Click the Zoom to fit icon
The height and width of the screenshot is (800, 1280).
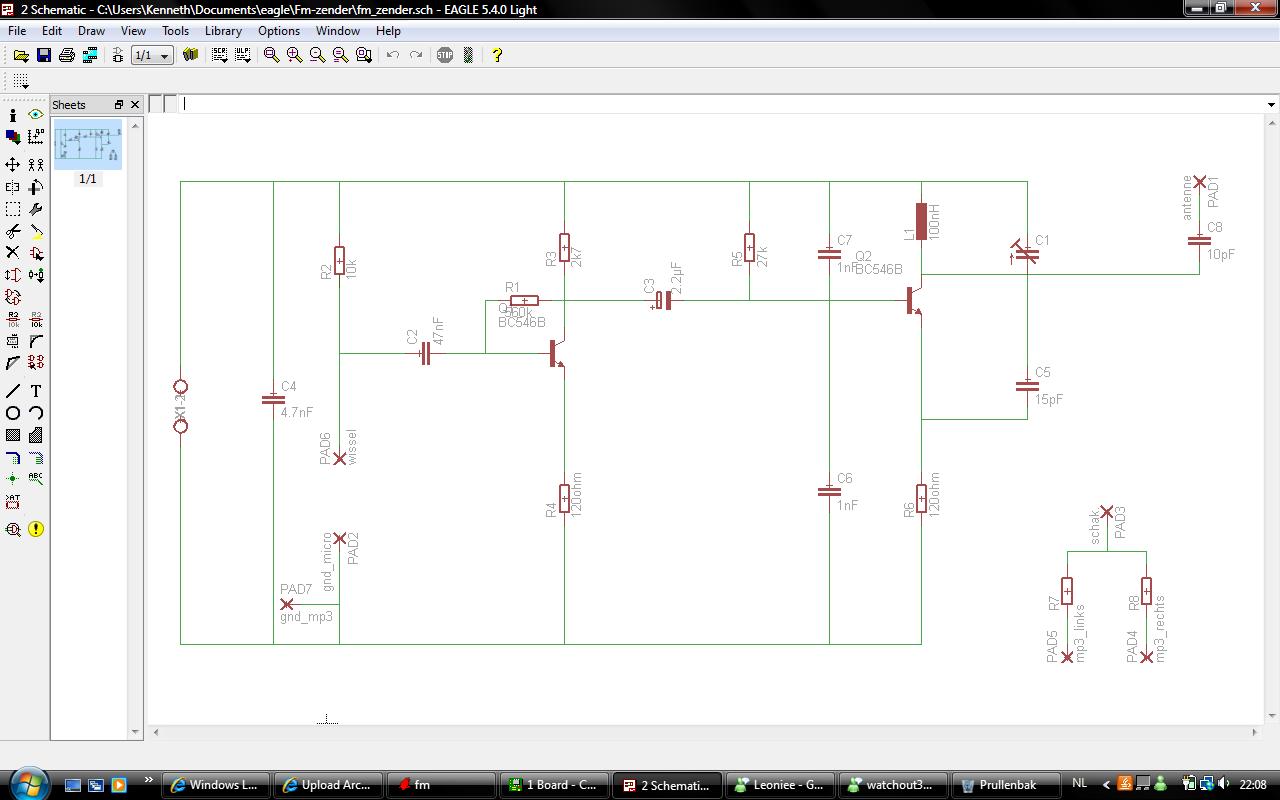(x=271, y=55)
